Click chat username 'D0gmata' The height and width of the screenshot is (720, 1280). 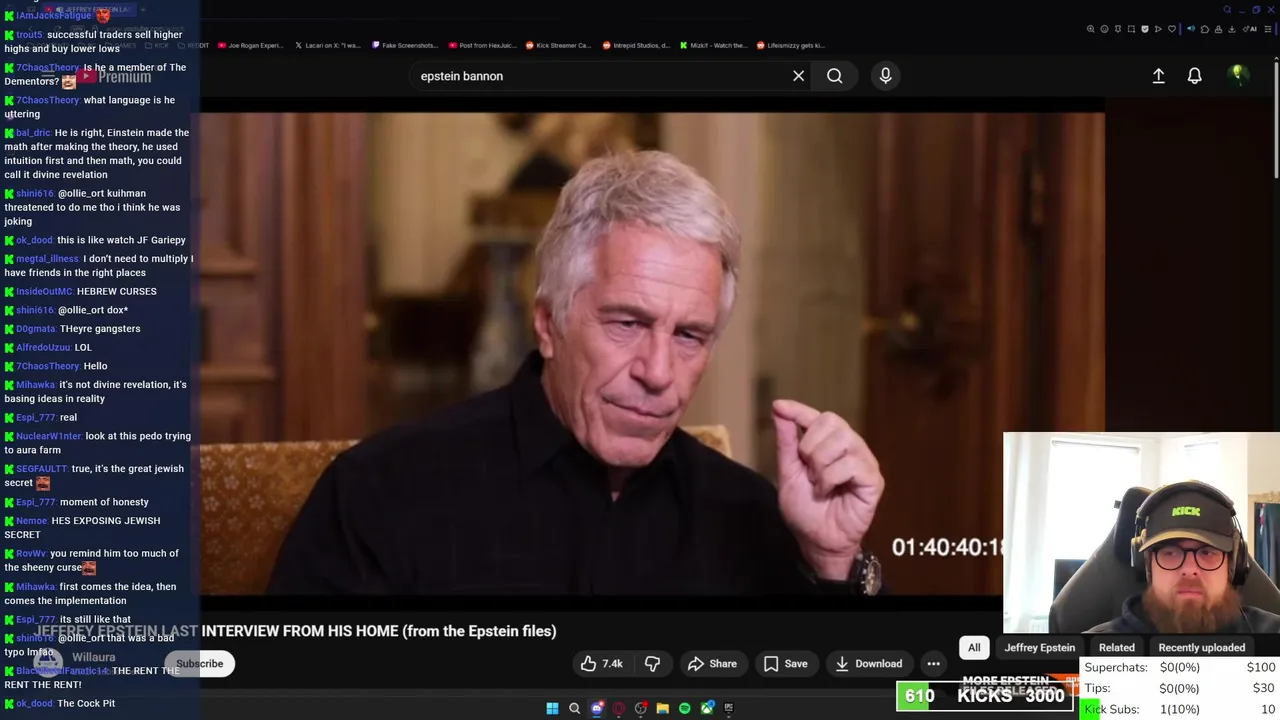[x=36, y=328]
